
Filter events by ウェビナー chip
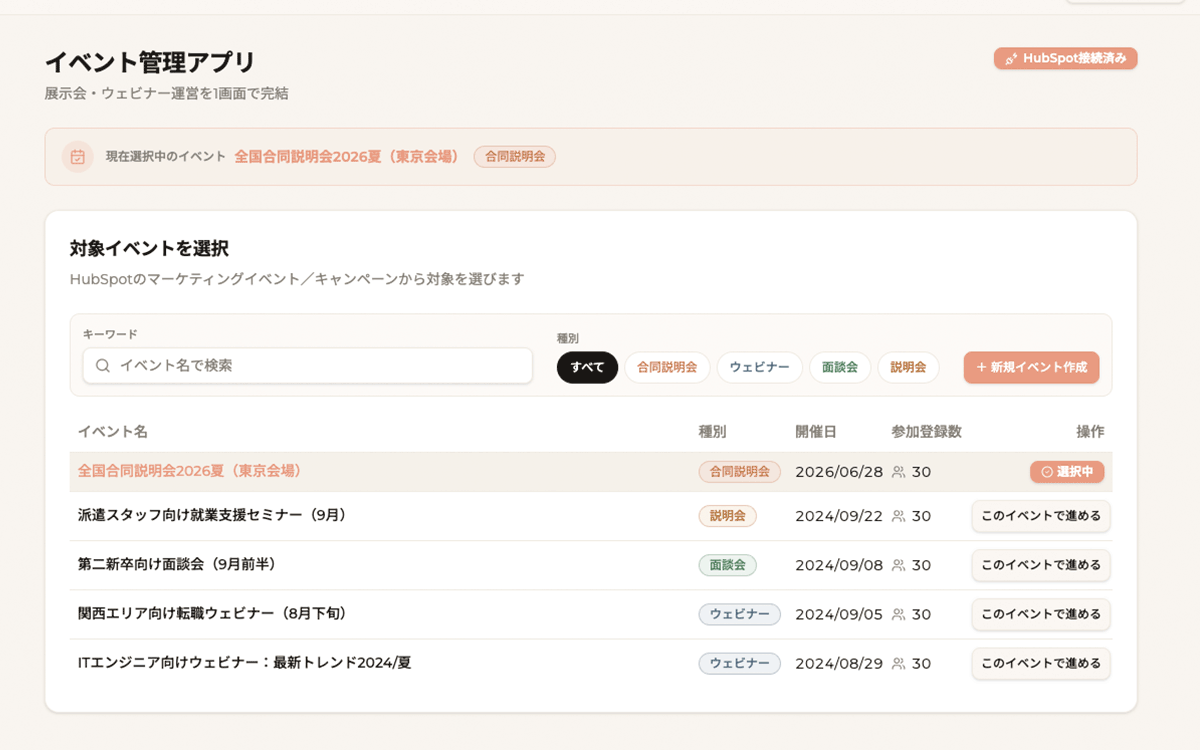click(x=760, y=367)
